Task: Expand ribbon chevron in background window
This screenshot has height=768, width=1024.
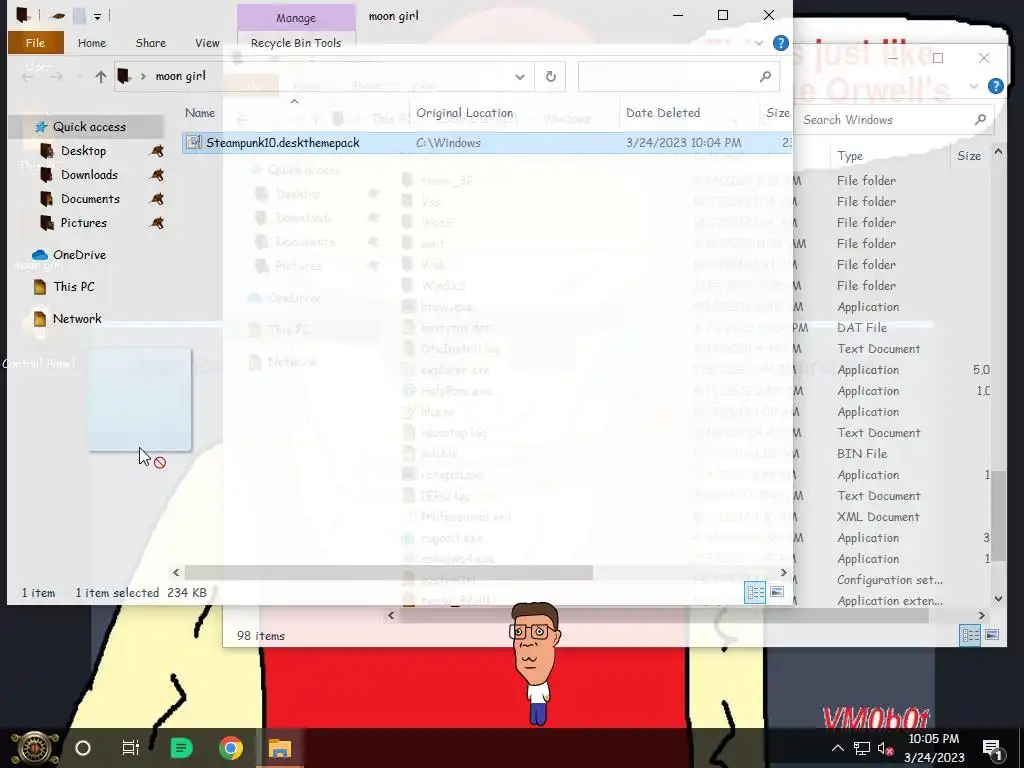Action: pyautogui.click(x=973, y=86)
